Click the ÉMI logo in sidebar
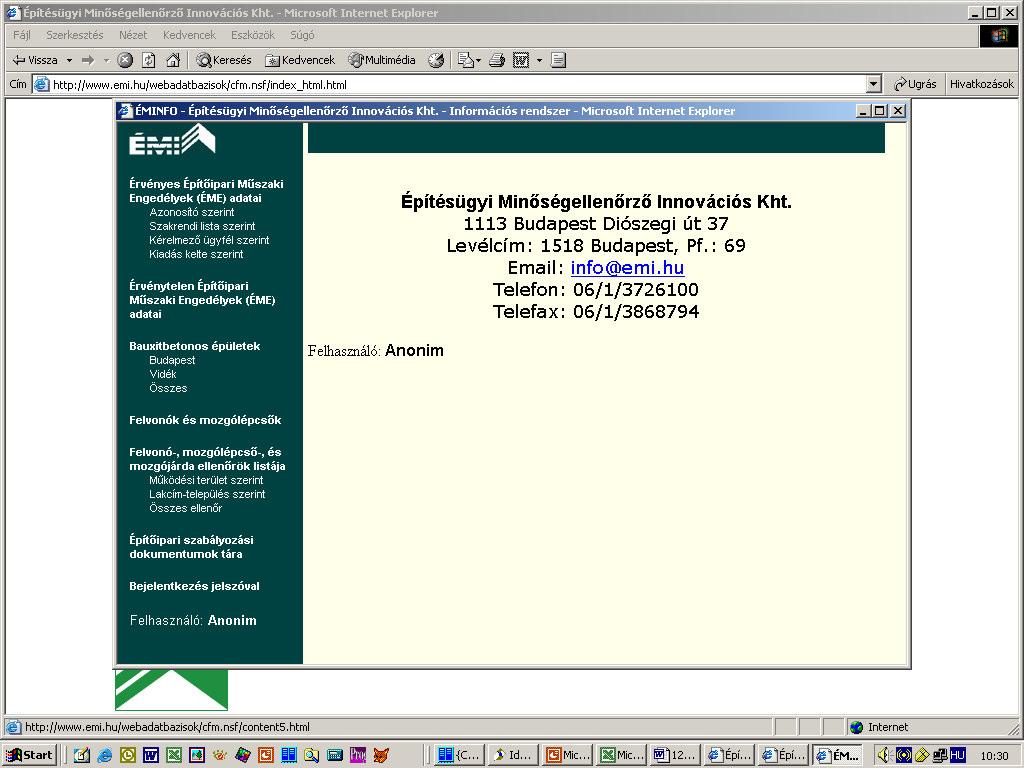1024x768 pixels. [x=172, y=140]
